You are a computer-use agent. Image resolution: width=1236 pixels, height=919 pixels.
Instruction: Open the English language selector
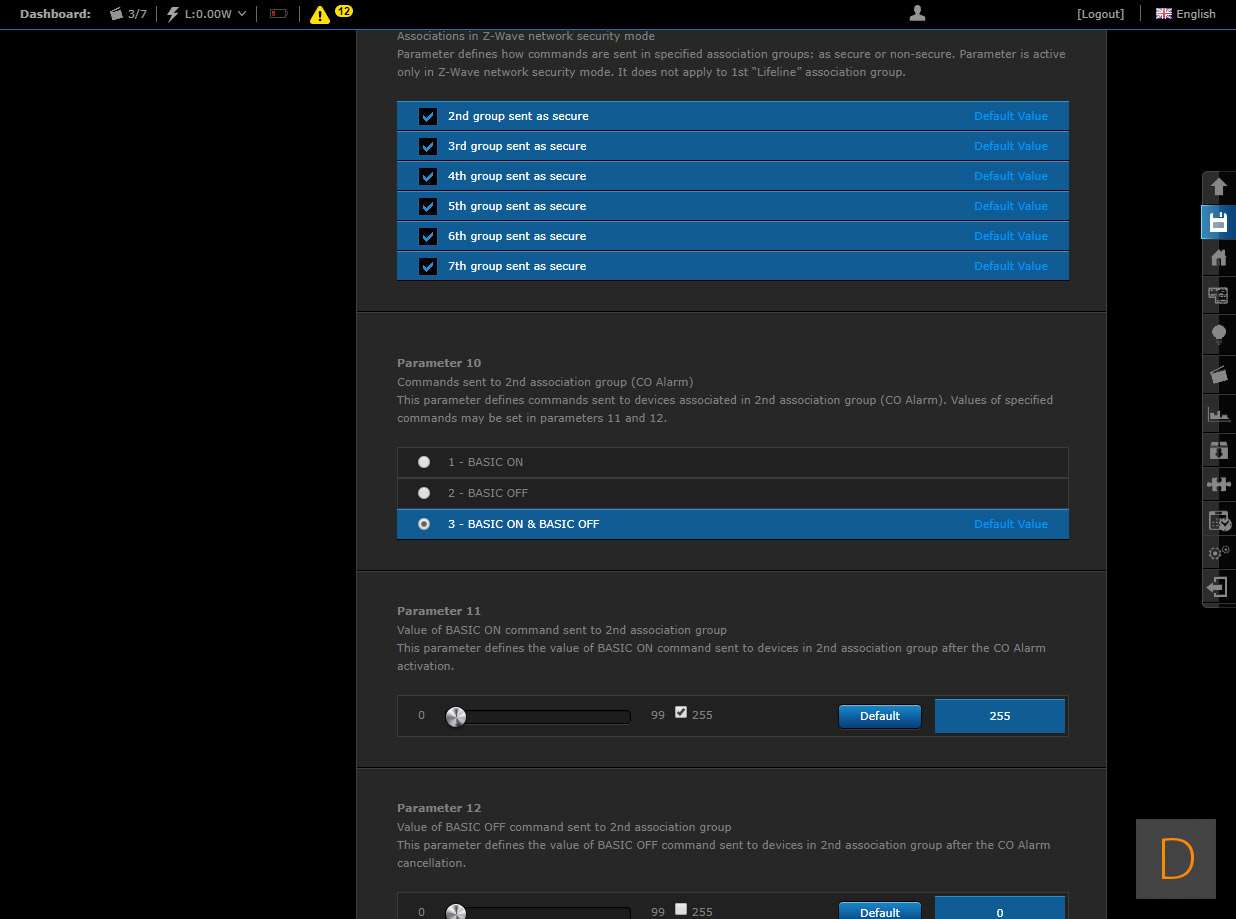point(1186,14)
